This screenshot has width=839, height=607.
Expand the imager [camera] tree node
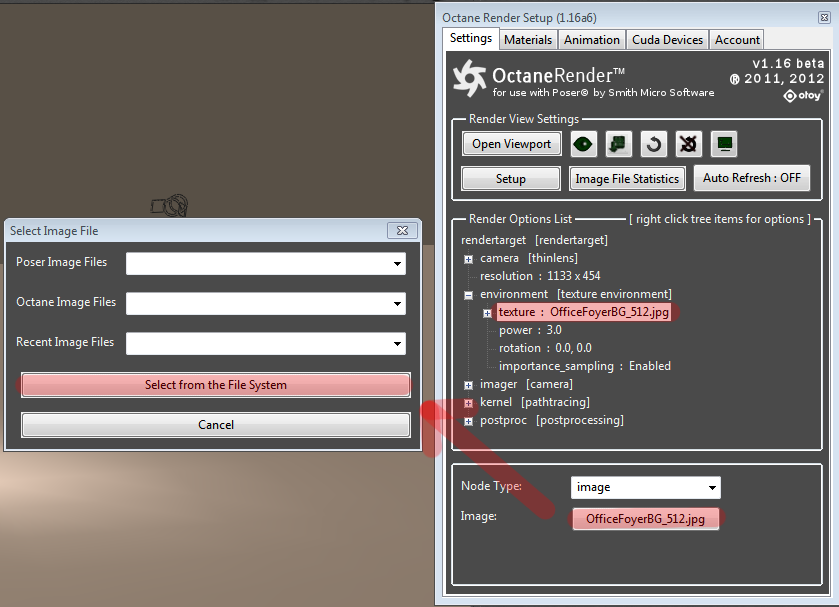(x=468, y=385)
